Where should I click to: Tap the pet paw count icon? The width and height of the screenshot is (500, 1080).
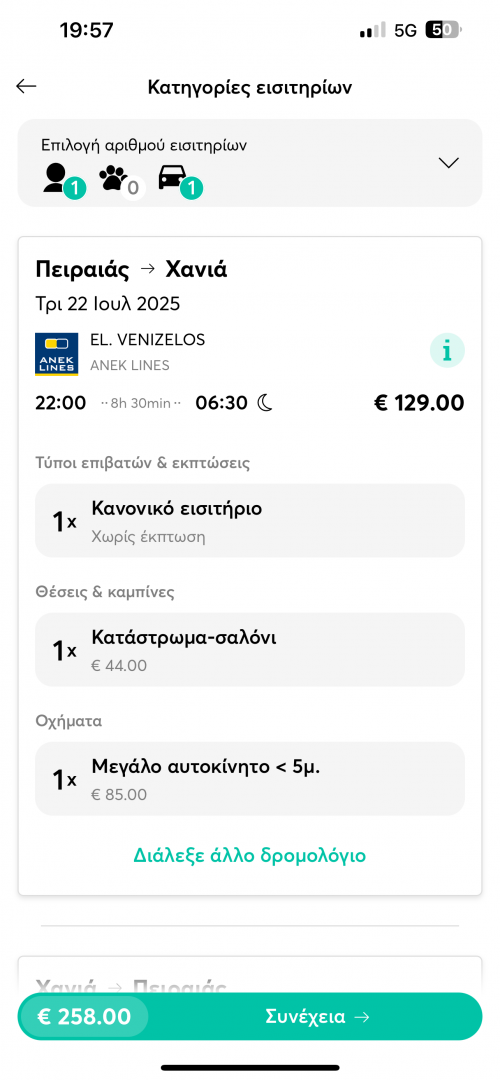122,179
